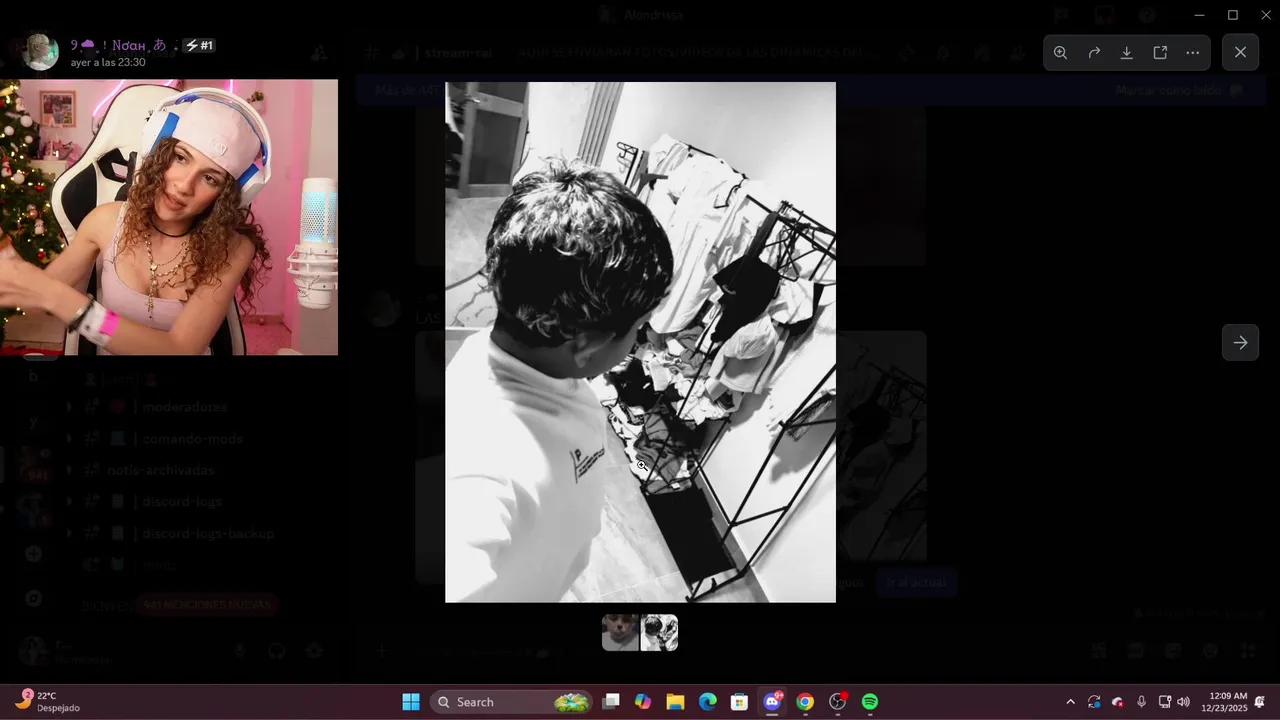Open Microsoft Store from the taskbar
Image resolution: width=1280 pixels, height=720 pixels.
click(x=740, y=702)
